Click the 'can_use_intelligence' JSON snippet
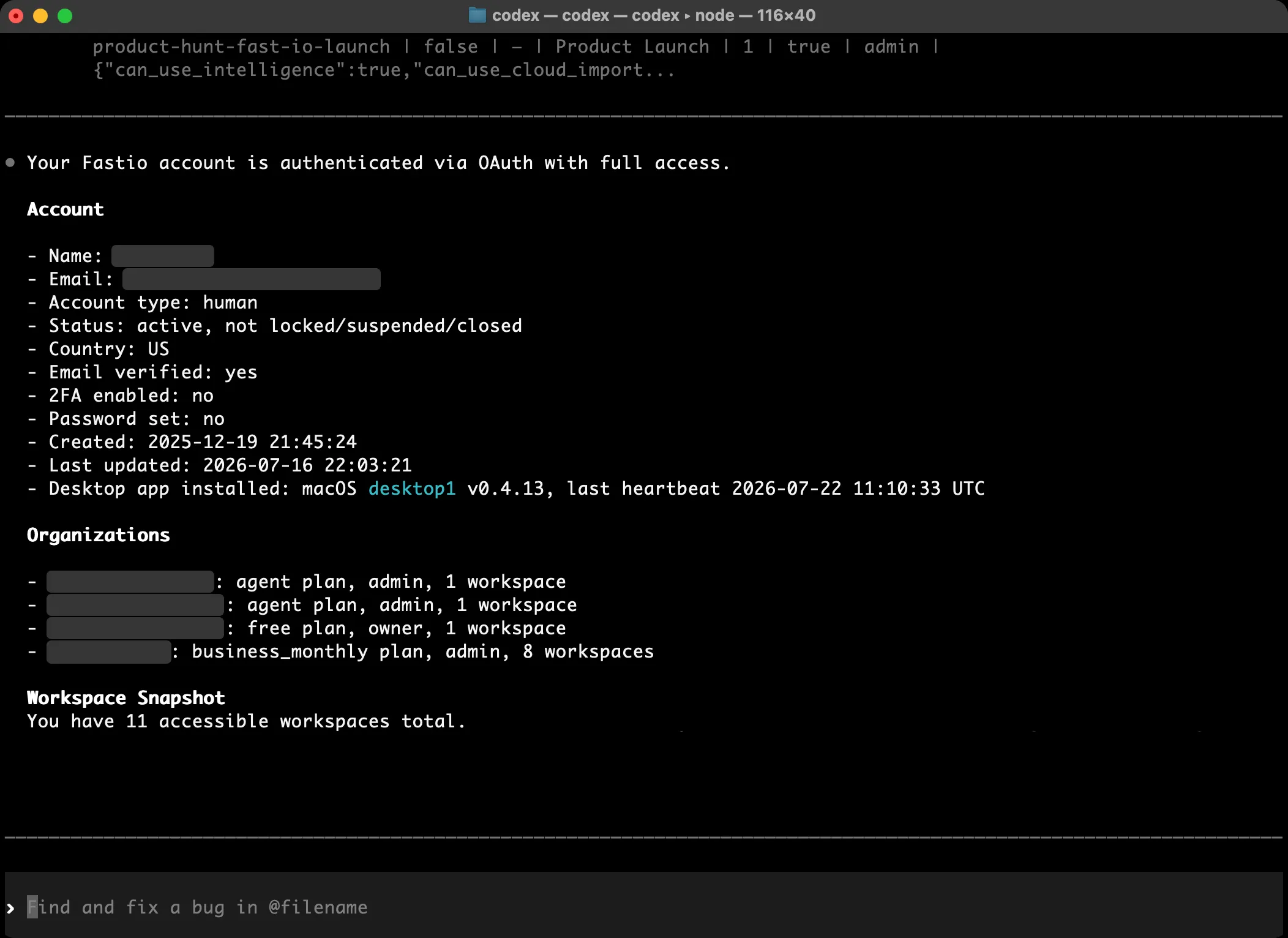This screenshot has height=938, width=1288. coord(383,70)
